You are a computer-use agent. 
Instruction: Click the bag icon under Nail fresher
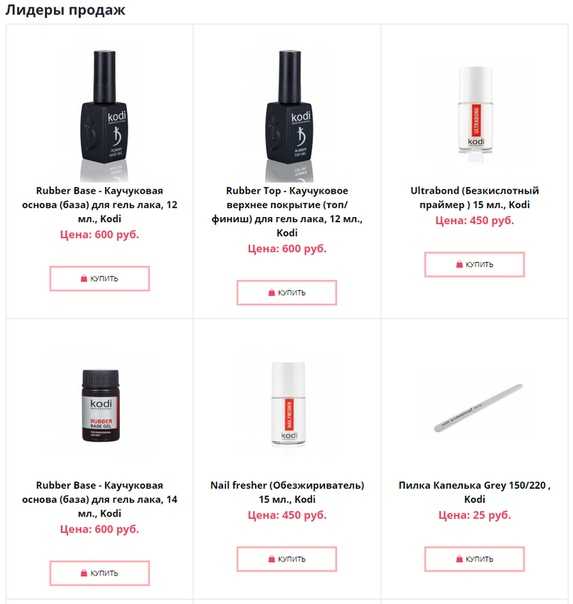click(x=271, y=559)
